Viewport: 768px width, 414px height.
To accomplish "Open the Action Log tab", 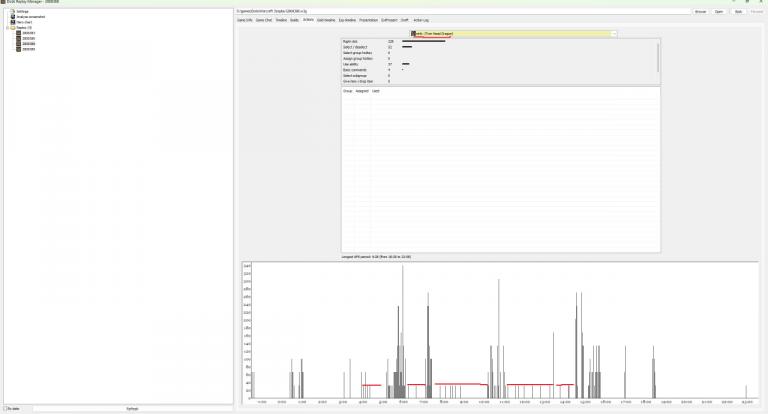I will click(x=421, y=20).
